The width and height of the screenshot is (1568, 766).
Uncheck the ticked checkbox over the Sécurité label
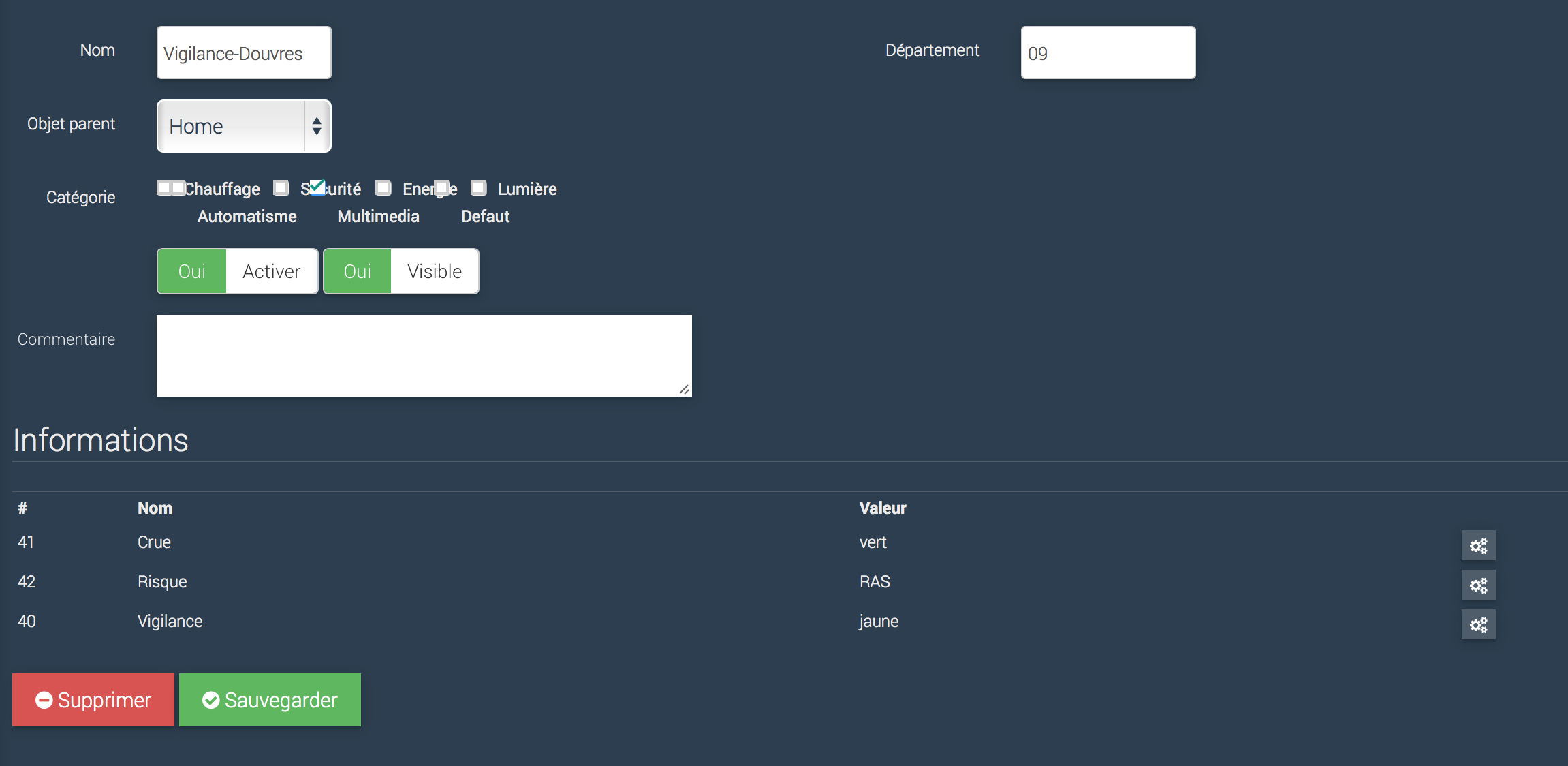317,187
